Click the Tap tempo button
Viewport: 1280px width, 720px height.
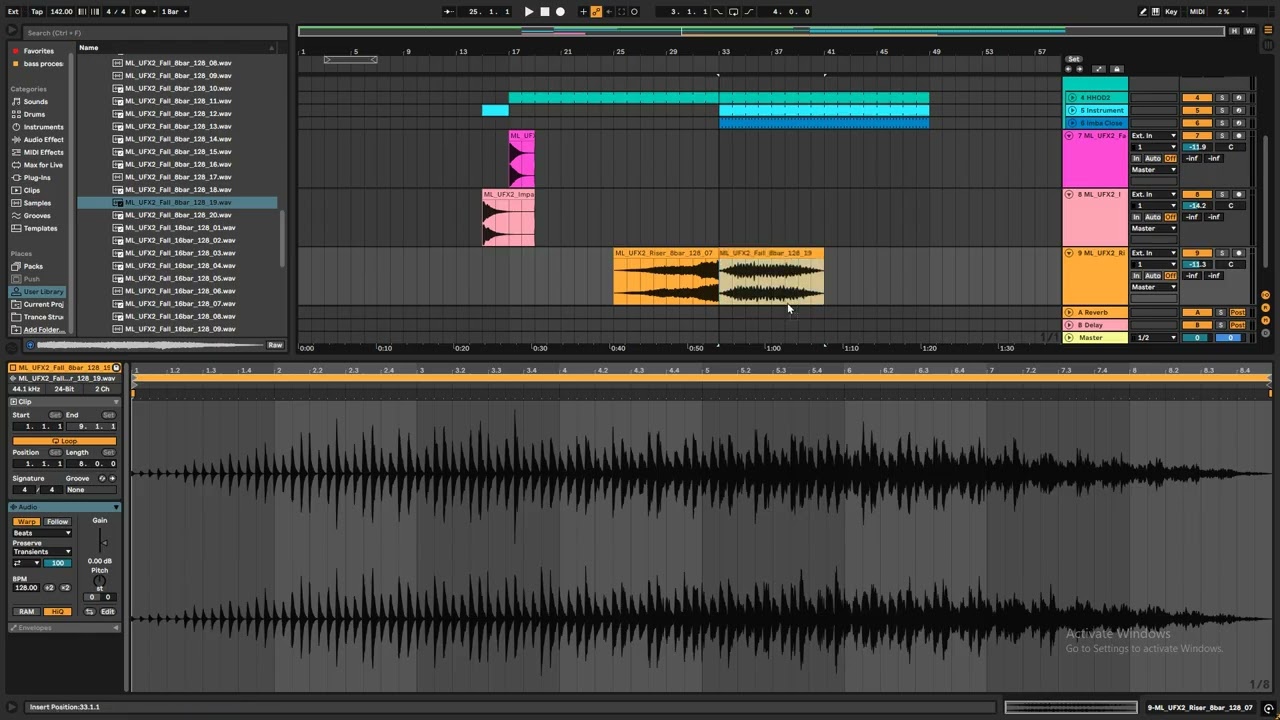point(37,12)
